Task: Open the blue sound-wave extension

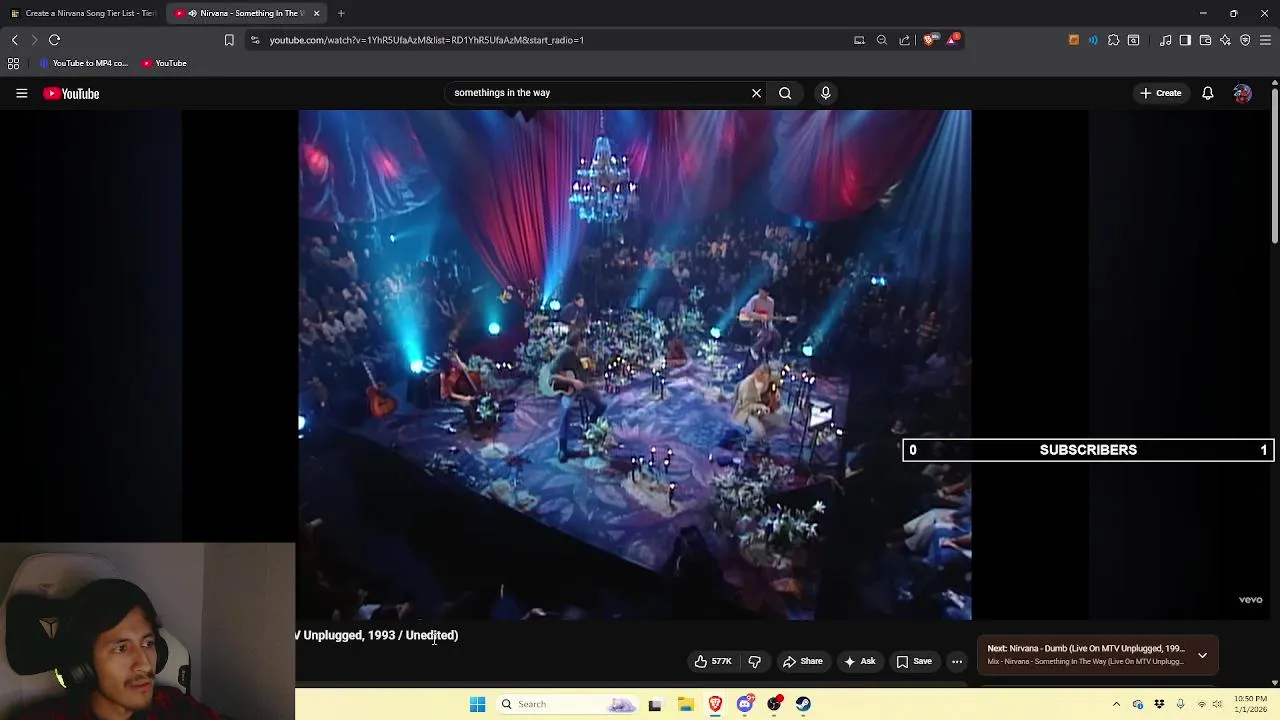Action: point(1093,40)
